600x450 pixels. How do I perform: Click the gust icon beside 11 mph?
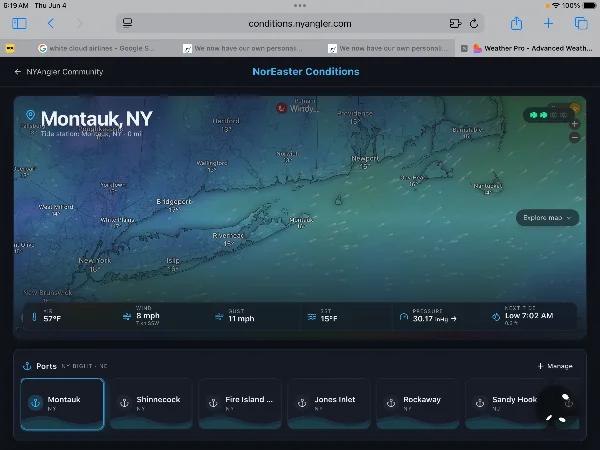pos(219,317)
